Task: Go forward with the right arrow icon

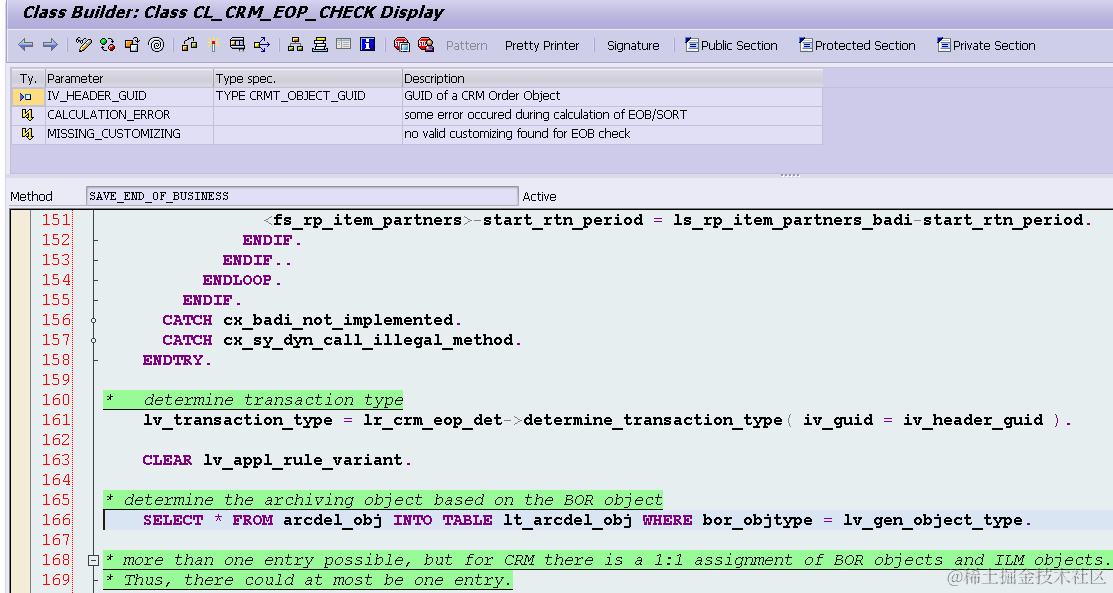Action: pos(50,45)
